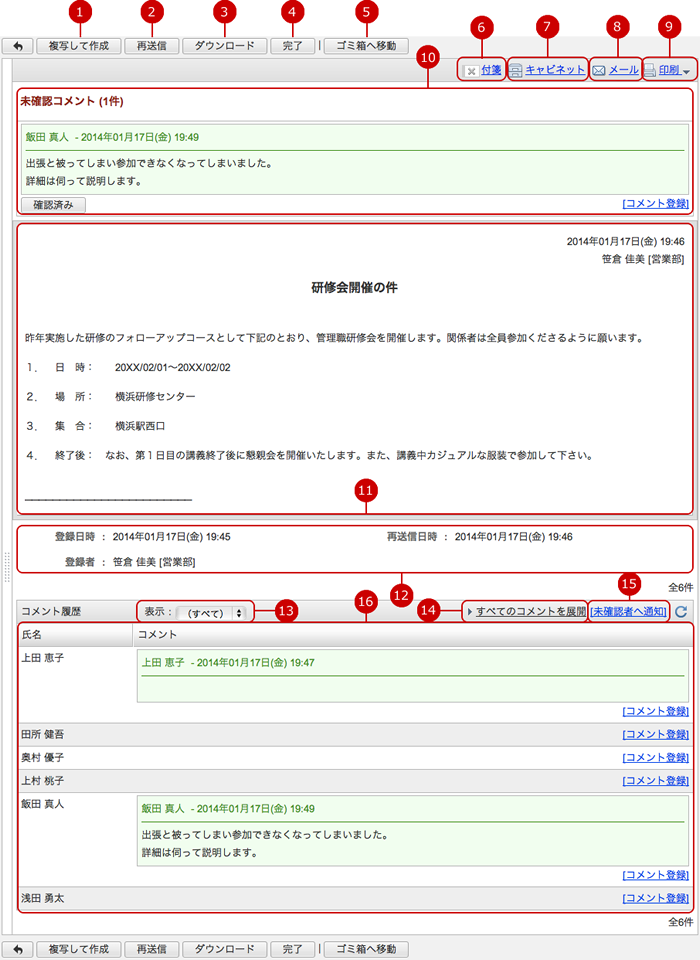Open the キャビネット link

555,70
